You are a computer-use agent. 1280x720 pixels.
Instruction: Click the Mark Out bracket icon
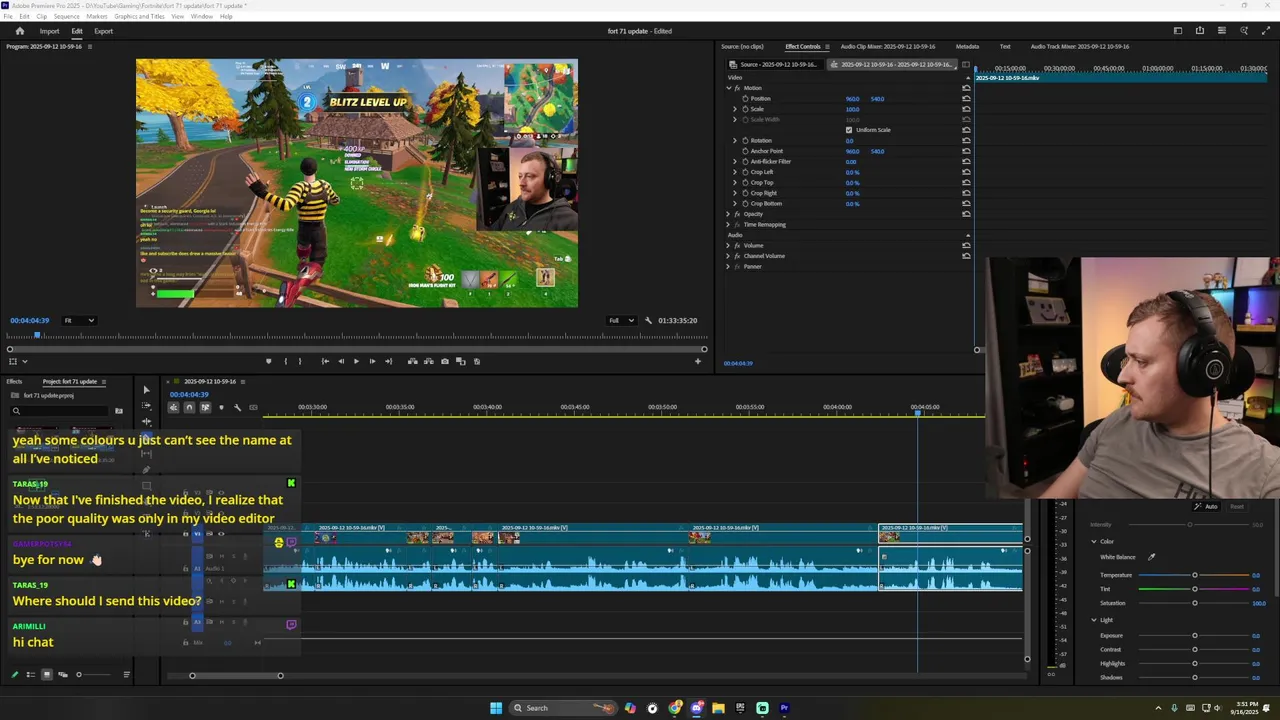coord(300,361)
